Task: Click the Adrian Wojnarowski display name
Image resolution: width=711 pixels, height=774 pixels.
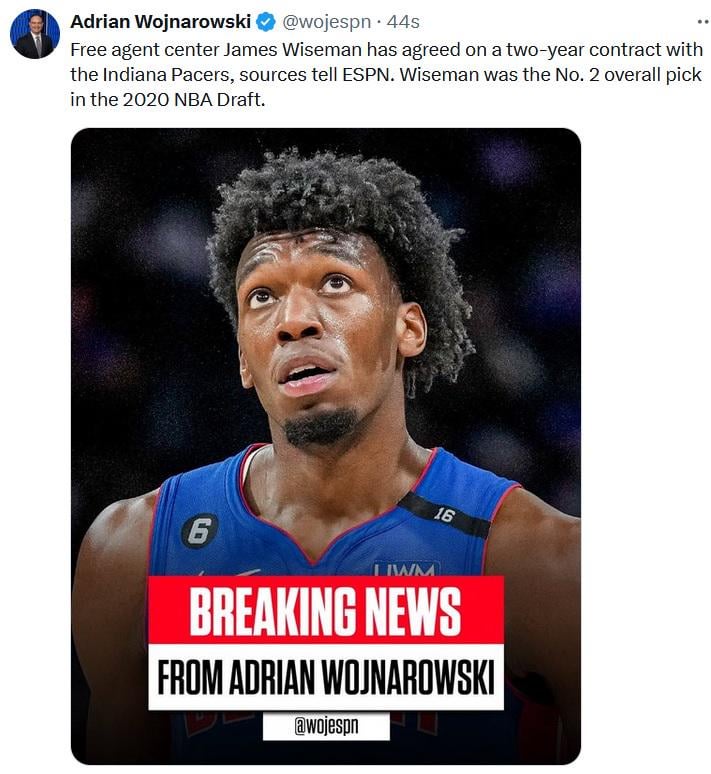Action: (161, 22)
